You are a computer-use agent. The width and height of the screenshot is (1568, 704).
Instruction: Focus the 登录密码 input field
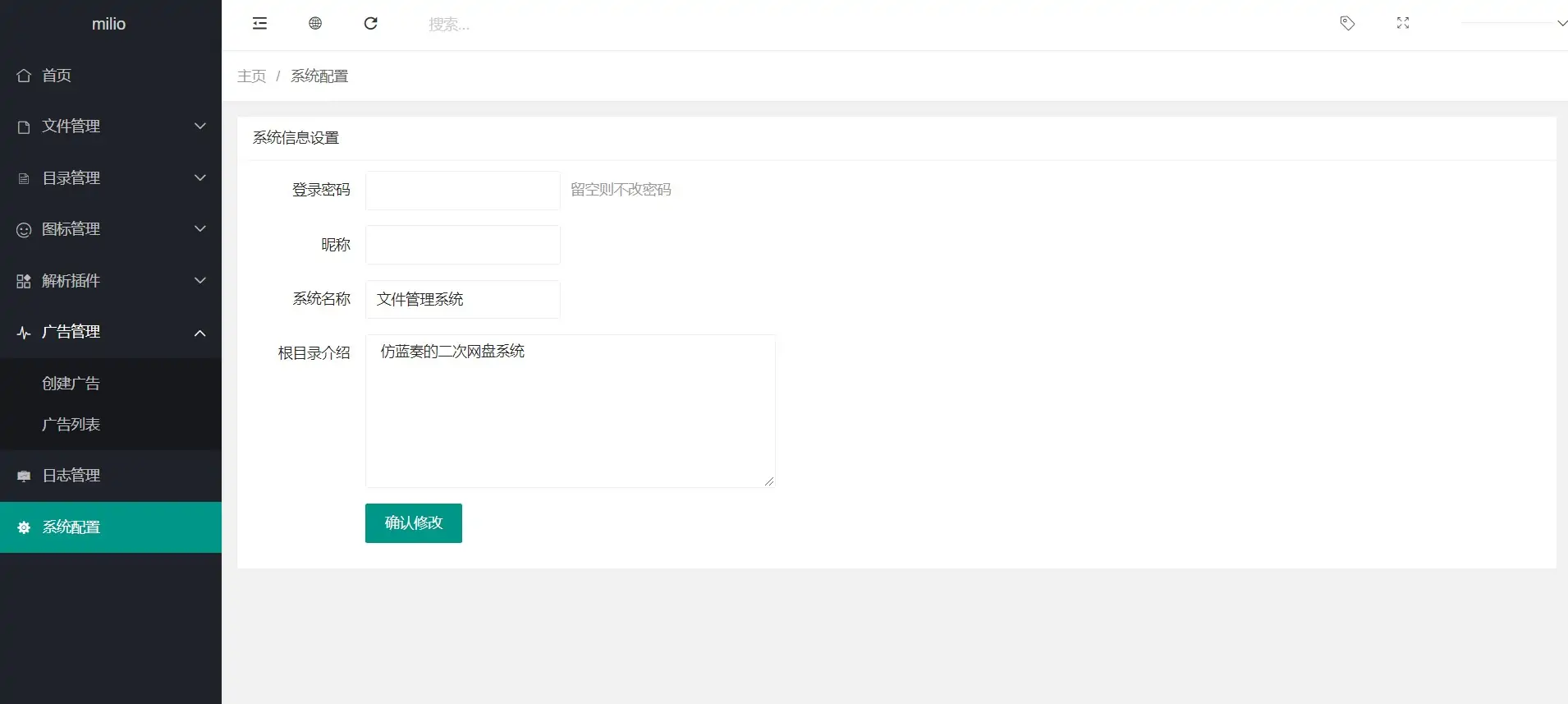coord(463,191)
